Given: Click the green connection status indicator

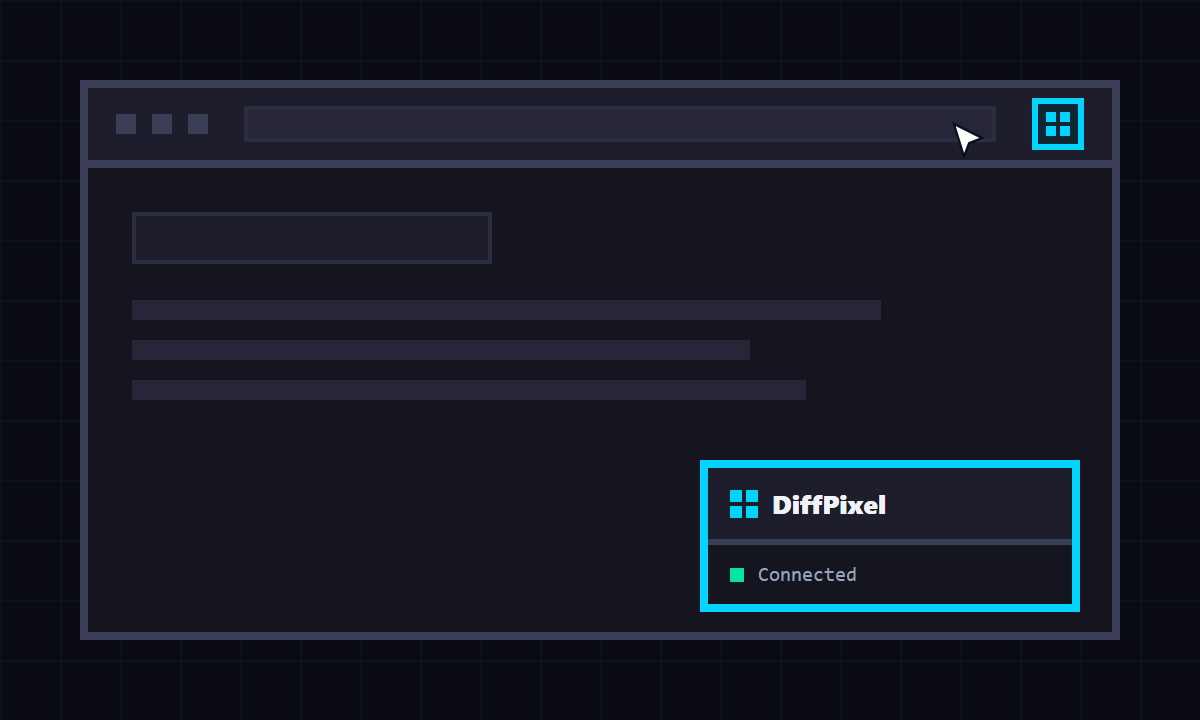Looking at the screenshot, I should (x=737, y=575).
